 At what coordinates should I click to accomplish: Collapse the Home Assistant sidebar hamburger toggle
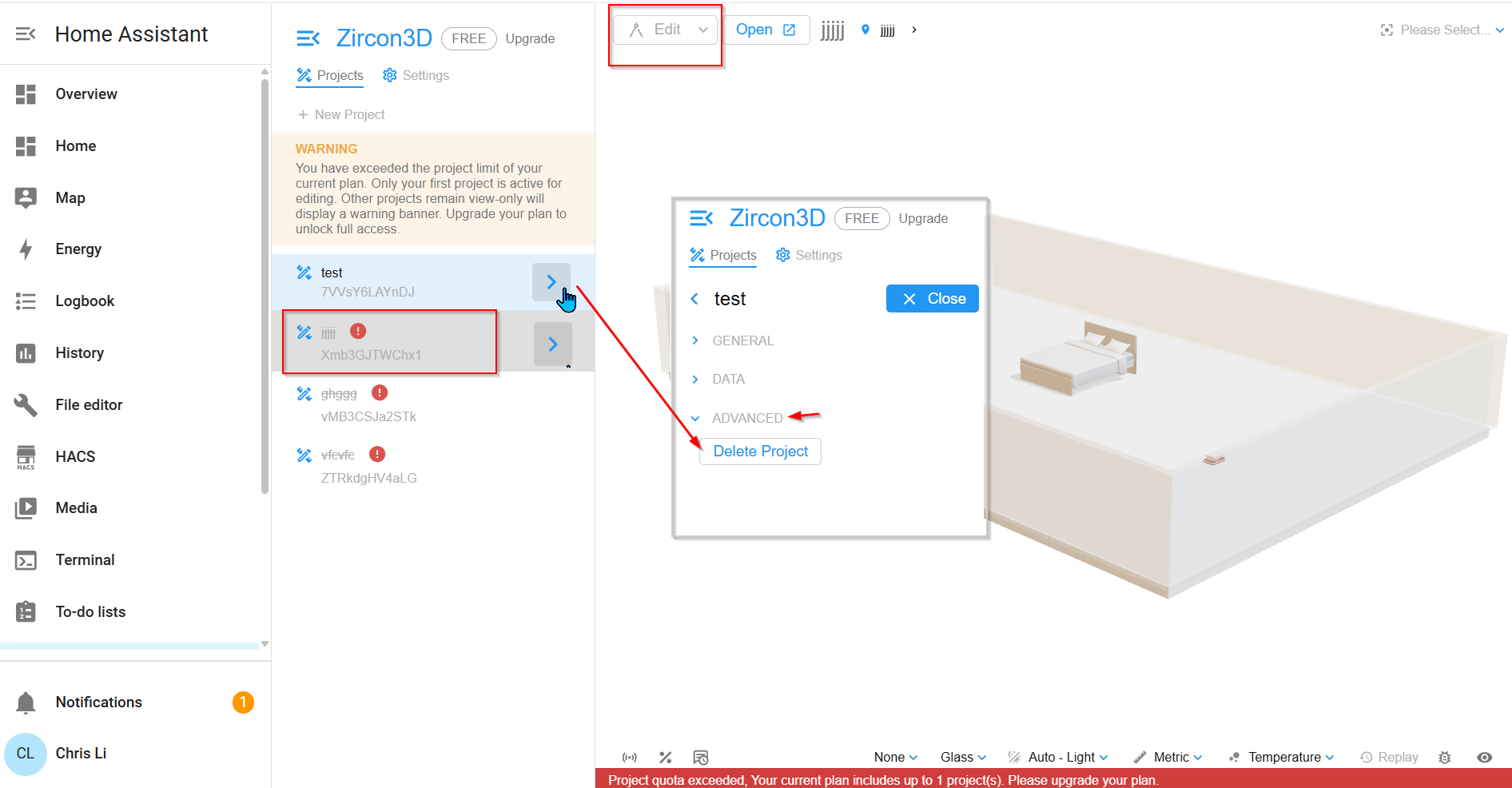(x=26, y=34)
